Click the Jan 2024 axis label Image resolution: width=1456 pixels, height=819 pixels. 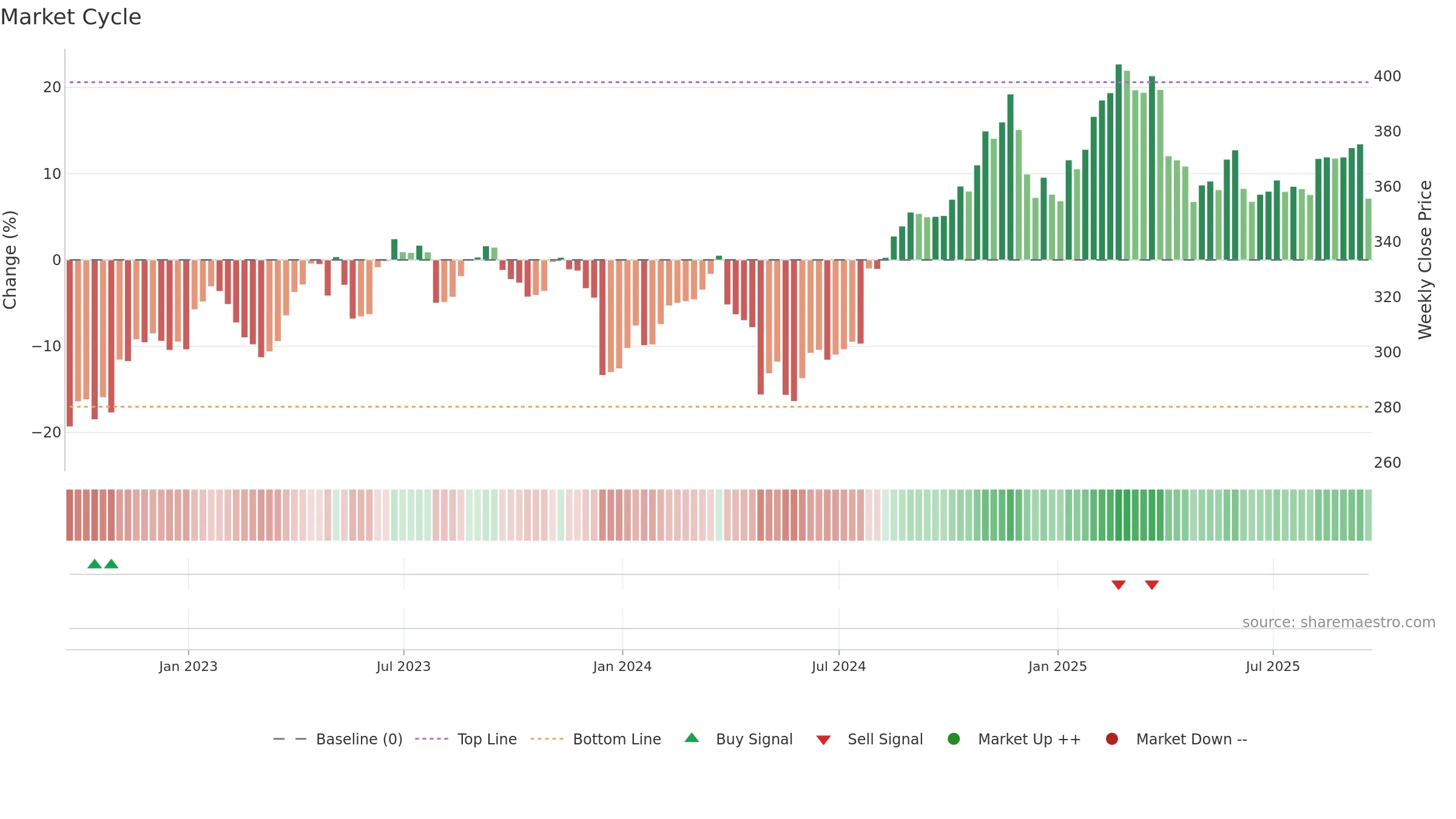point(622,667)
